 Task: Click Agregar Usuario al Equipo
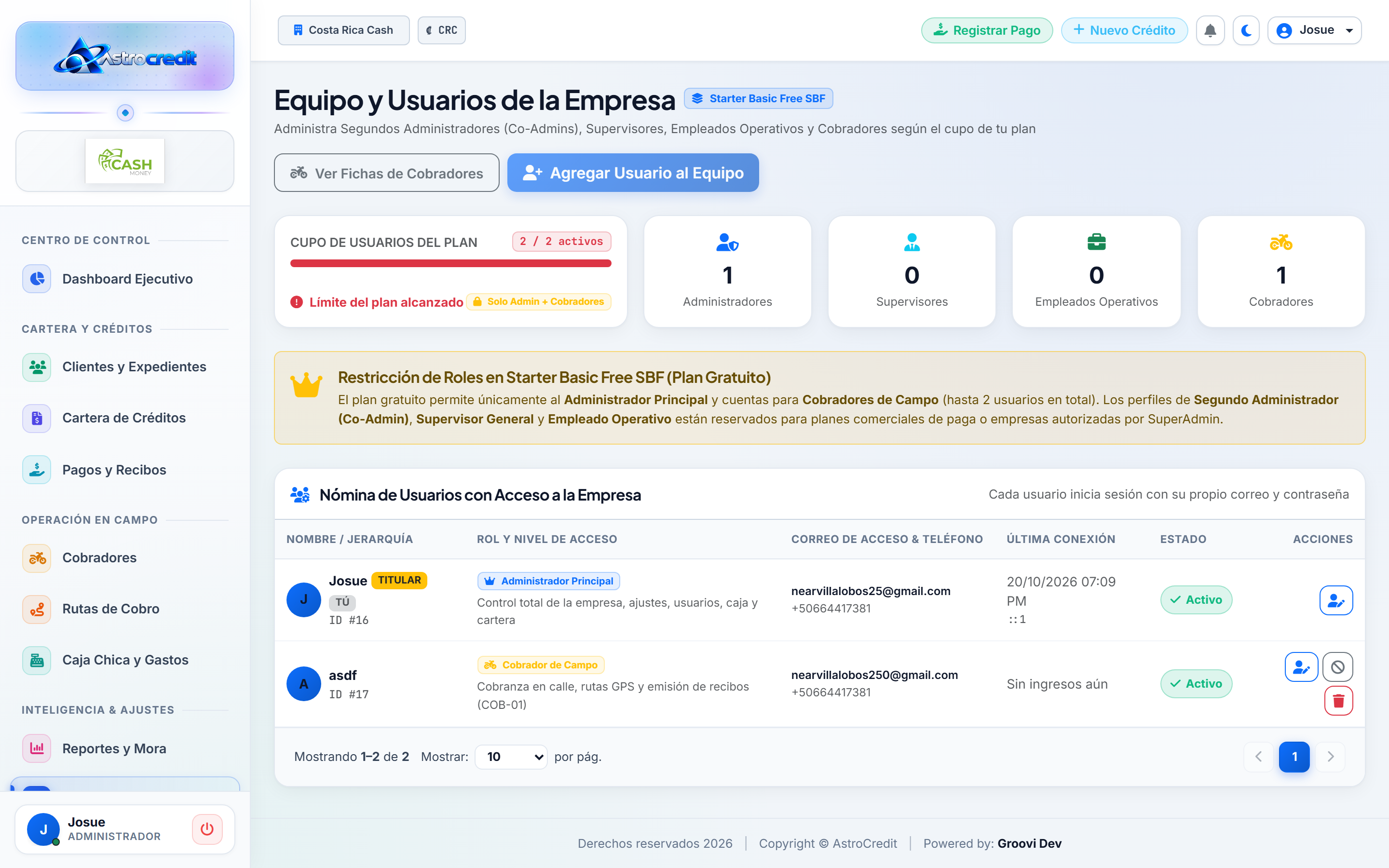(x=632, y=173)
